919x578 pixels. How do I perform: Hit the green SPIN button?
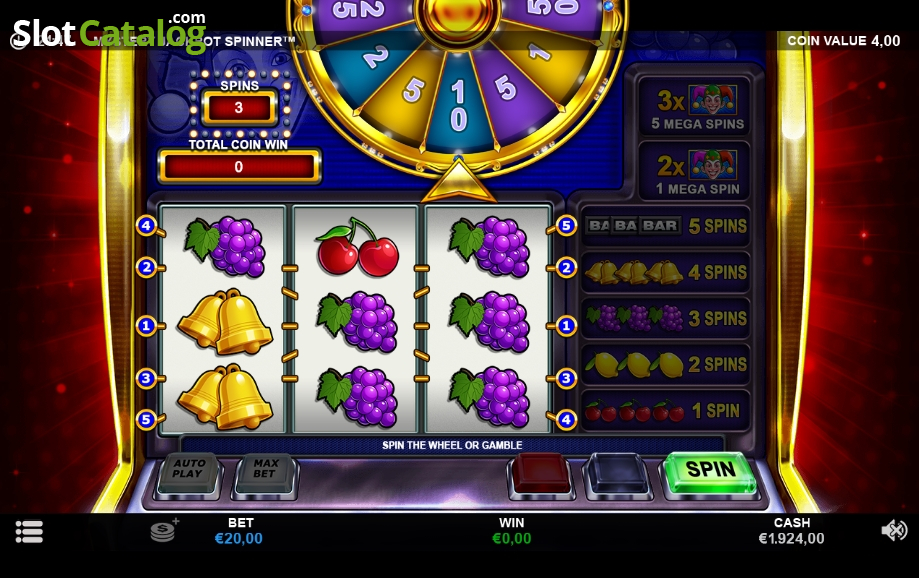click(x=710, y=471)
